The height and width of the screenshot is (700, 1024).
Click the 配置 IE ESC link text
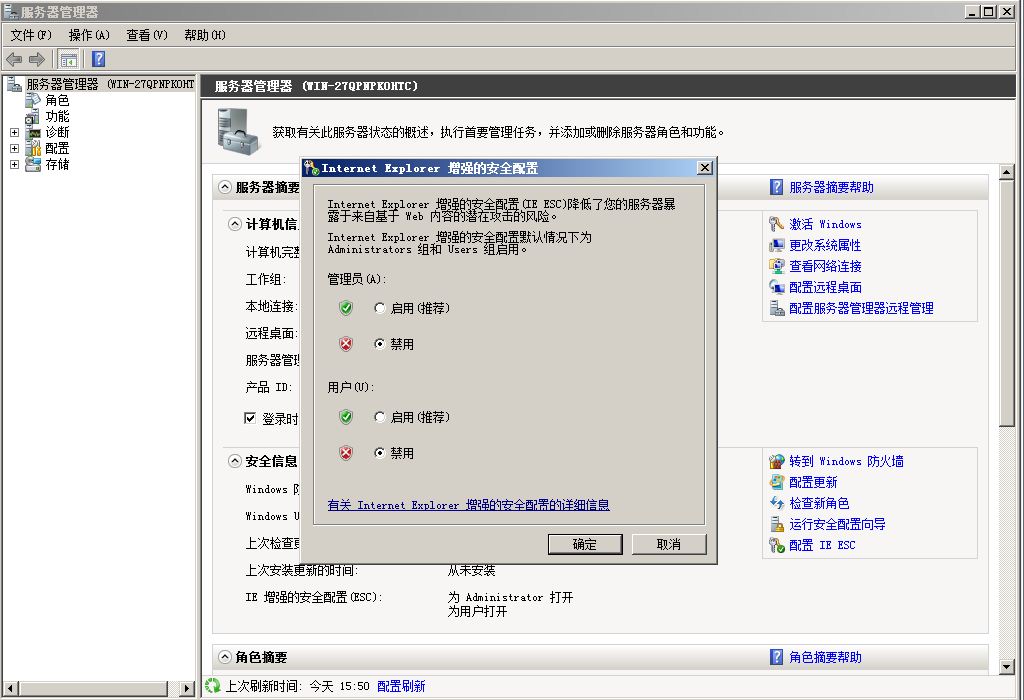coord(822,545)
